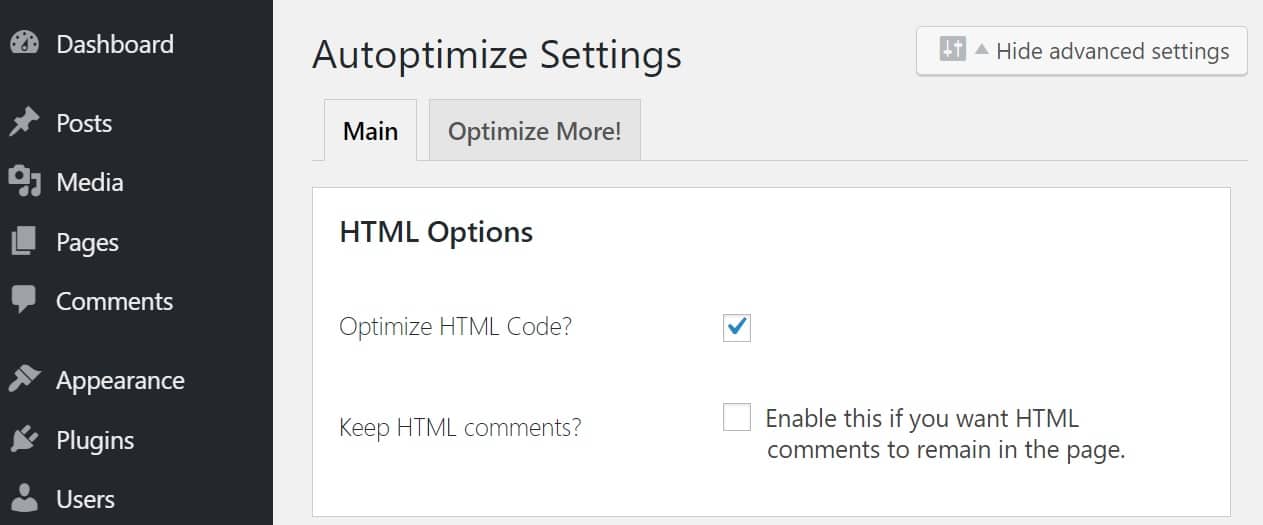This screenshot has height=525, width=1263.
Task: Navigate to the Comments menu label
Action: pyautogui.click(x=114, y=301)
